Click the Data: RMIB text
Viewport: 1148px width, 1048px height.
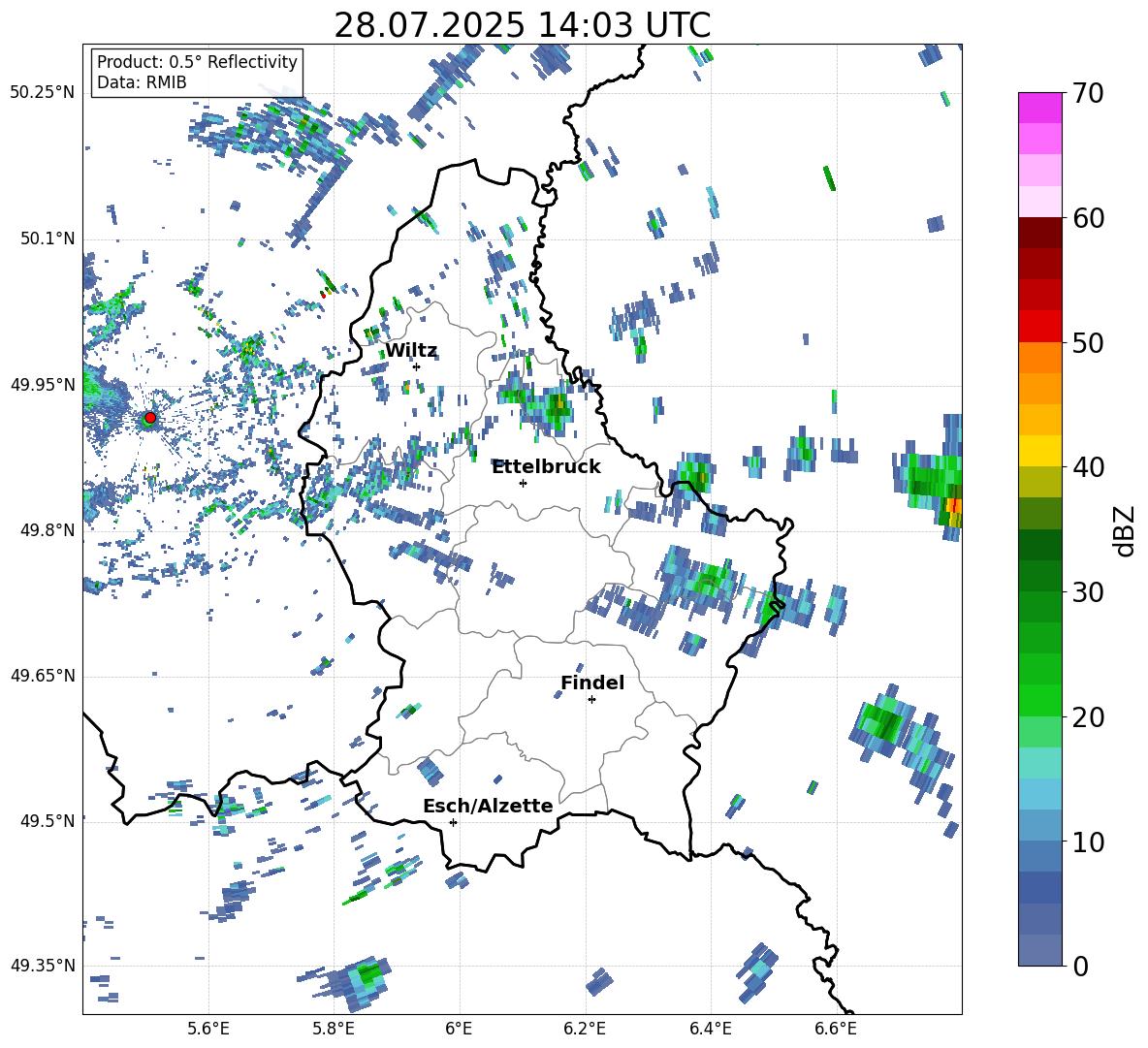pos(142,82)
